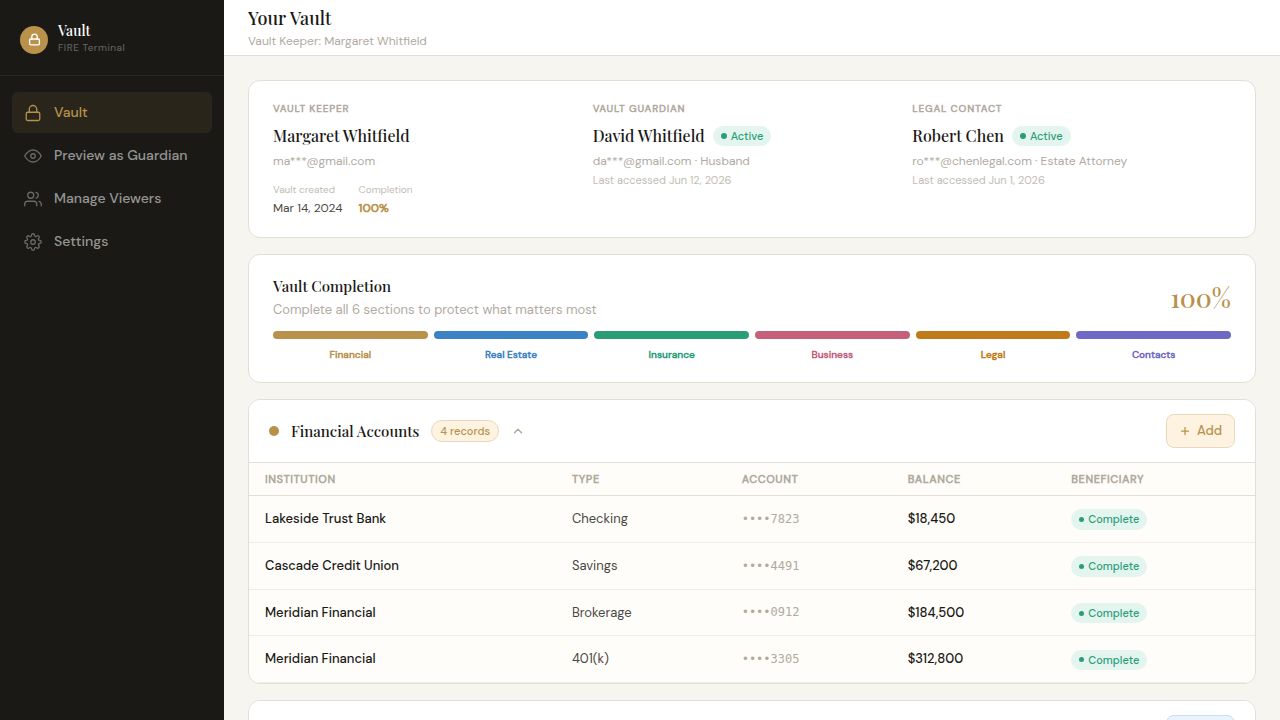This screenshot has height=720, width=1280.
Task: Collapse the Financial Accounts section chevron
Action: tap(518, 432)
